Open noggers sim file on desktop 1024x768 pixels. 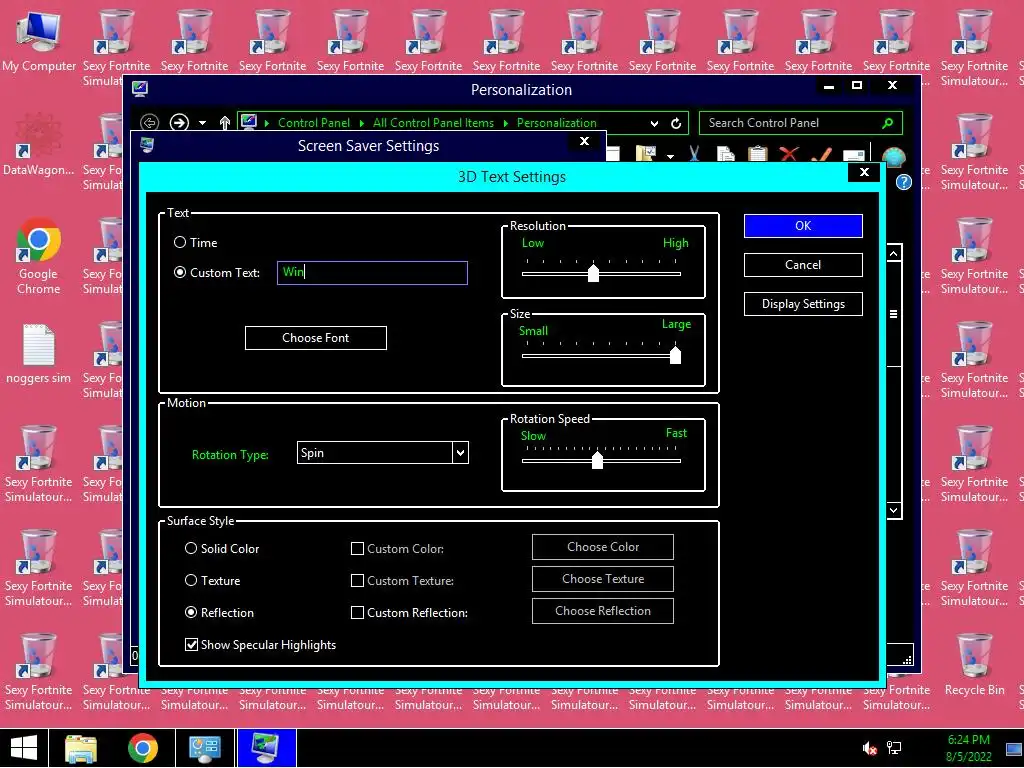pyautogui.click(x=39, y=353)
